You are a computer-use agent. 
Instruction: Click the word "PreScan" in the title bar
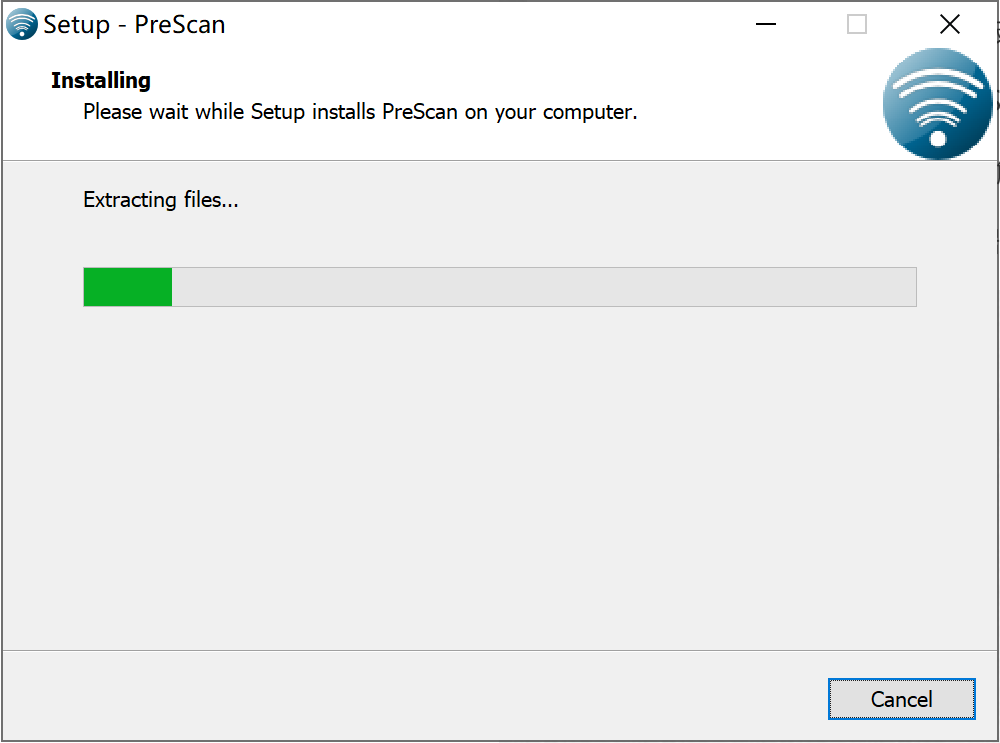click(x=180, y=25)
